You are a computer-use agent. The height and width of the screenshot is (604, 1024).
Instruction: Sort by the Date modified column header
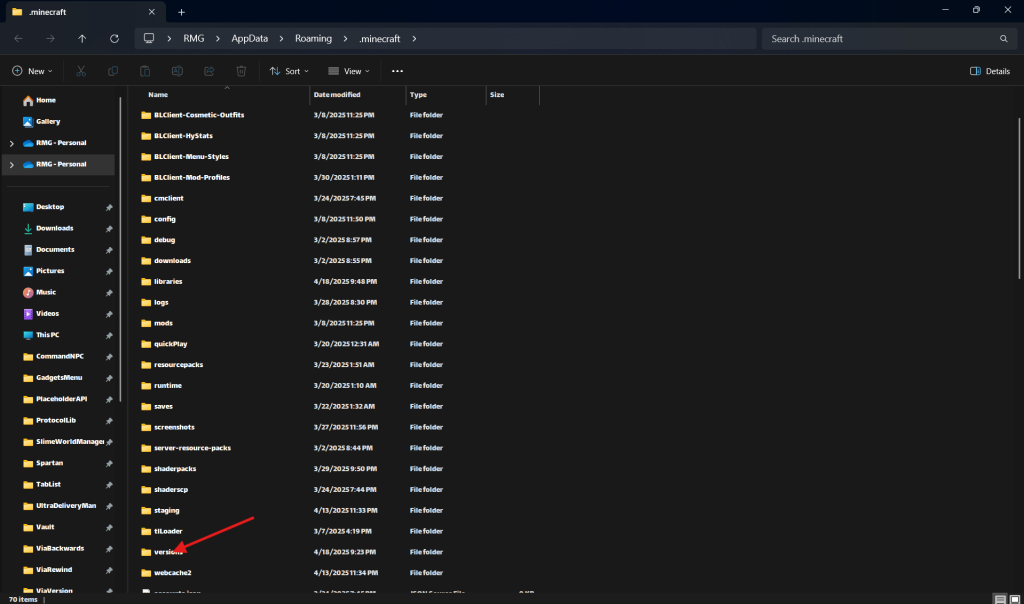pos(337,94)
